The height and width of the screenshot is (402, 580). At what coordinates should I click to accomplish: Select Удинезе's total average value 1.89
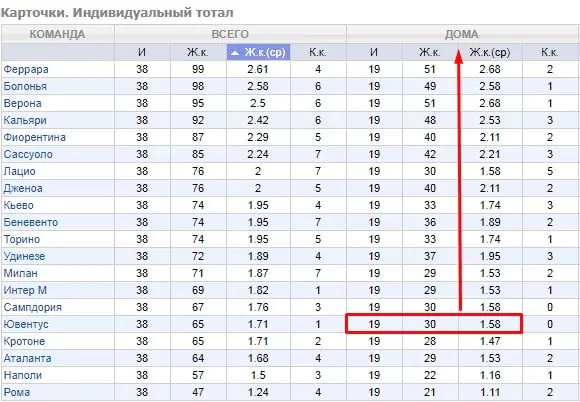[x=258, y=256]
